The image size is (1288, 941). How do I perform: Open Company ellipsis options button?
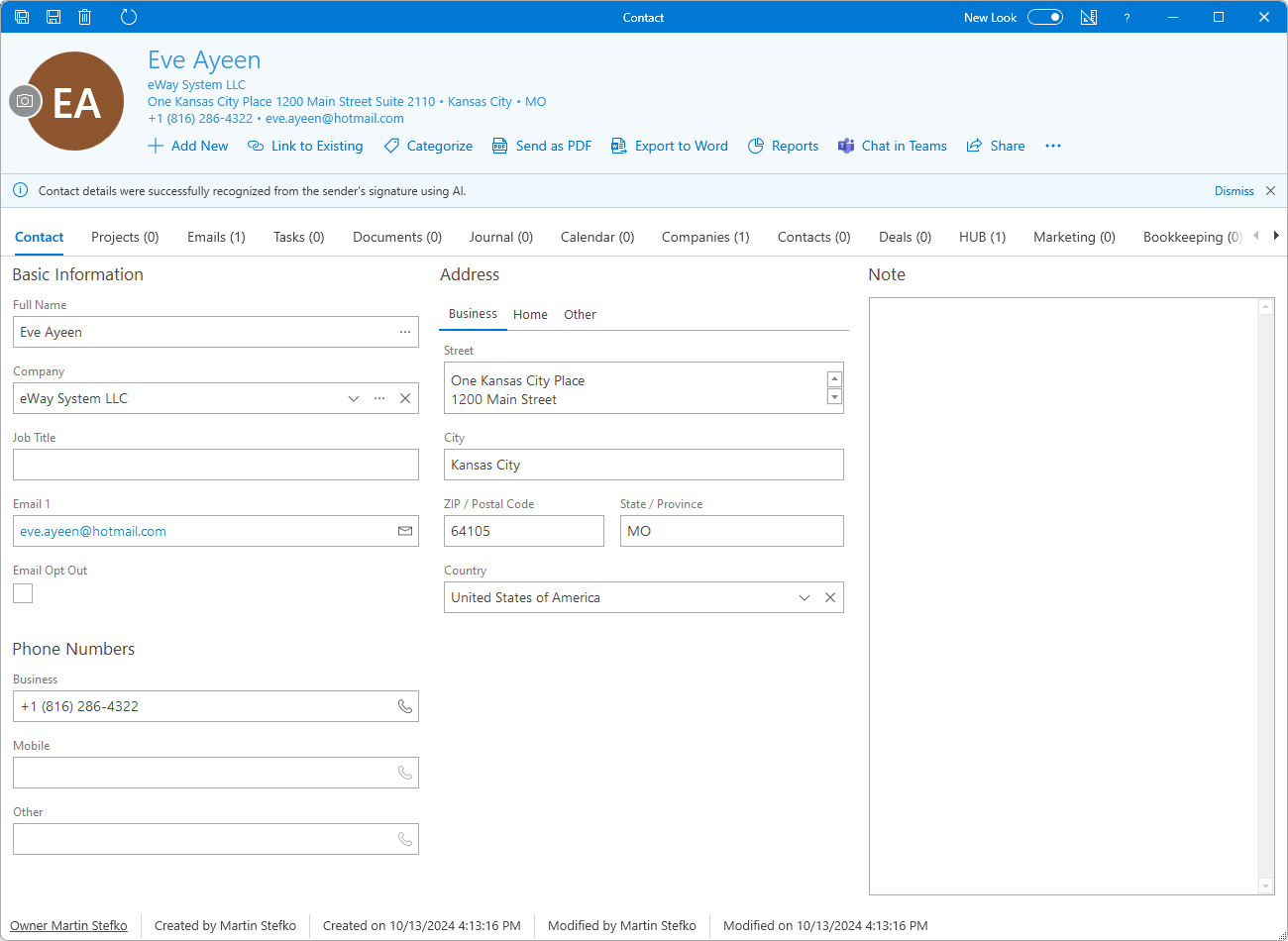tap(379, 398)
